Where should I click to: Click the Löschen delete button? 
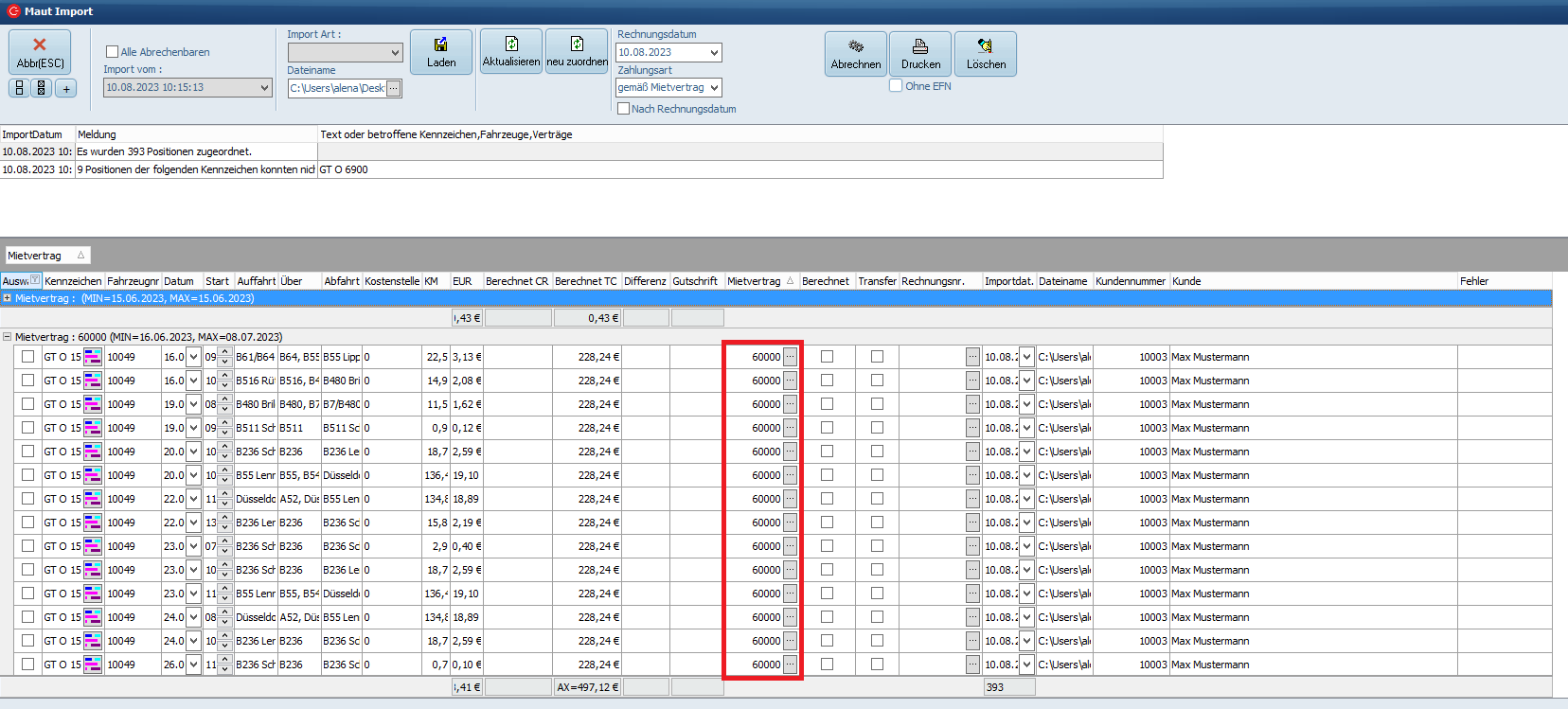click(986, 54)
